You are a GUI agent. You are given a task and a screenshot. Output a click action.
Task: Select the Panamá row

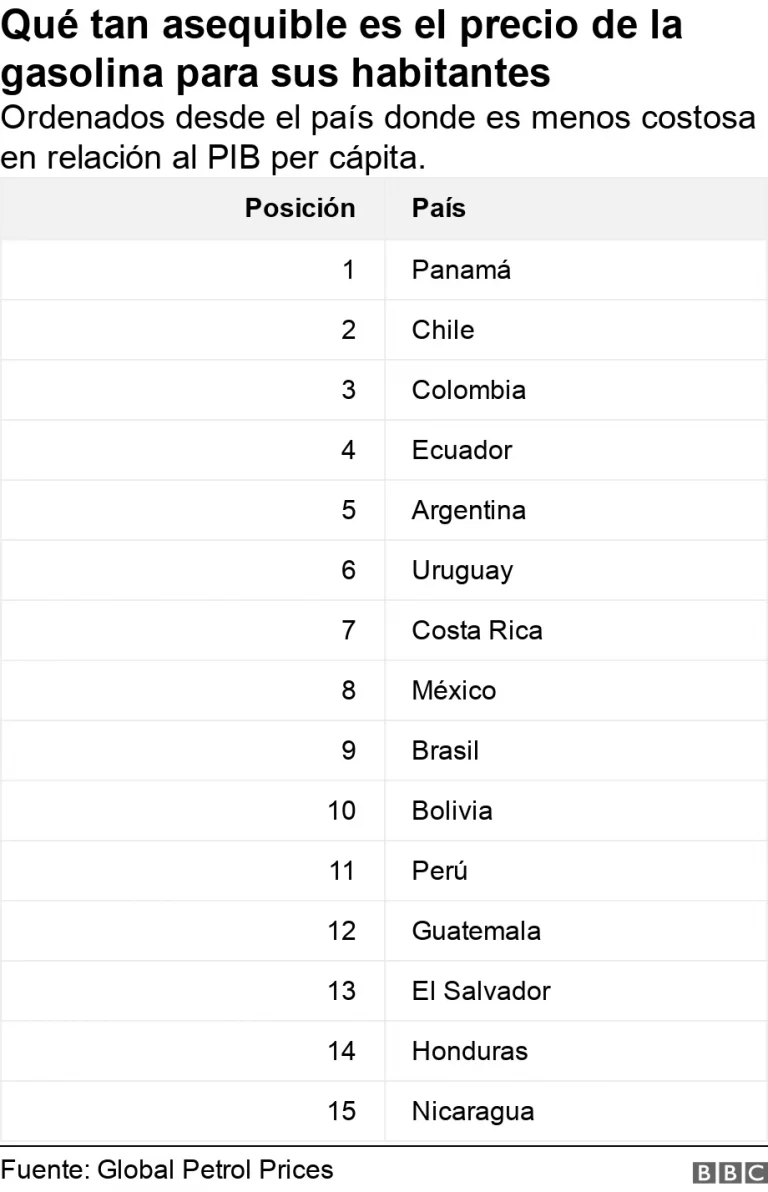pos(384,270)
